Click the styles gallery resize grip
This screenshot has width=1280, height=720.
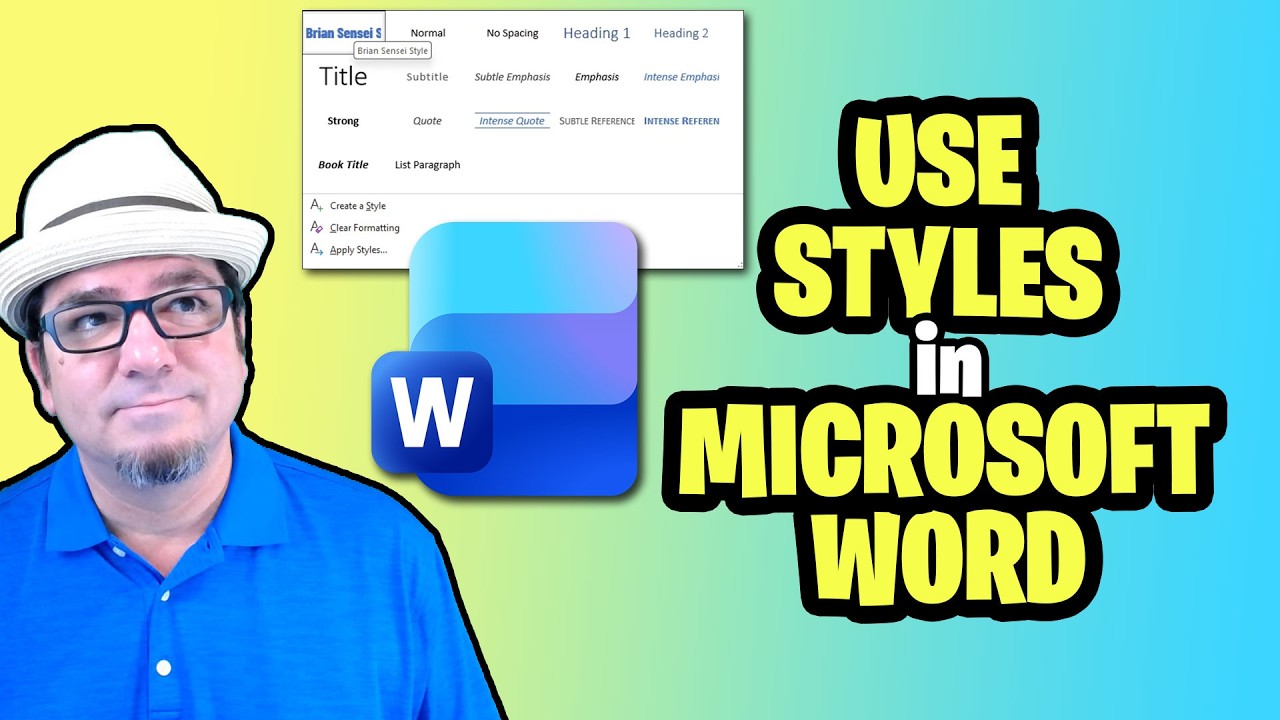pos(740,265)
